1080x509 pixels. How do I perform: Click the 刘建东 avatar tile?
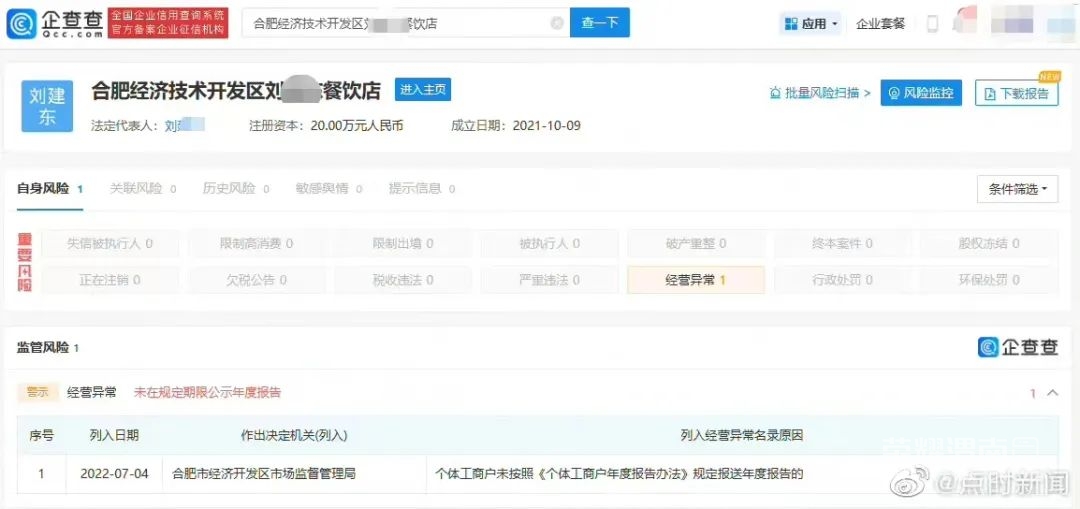(x=47, y=106)
